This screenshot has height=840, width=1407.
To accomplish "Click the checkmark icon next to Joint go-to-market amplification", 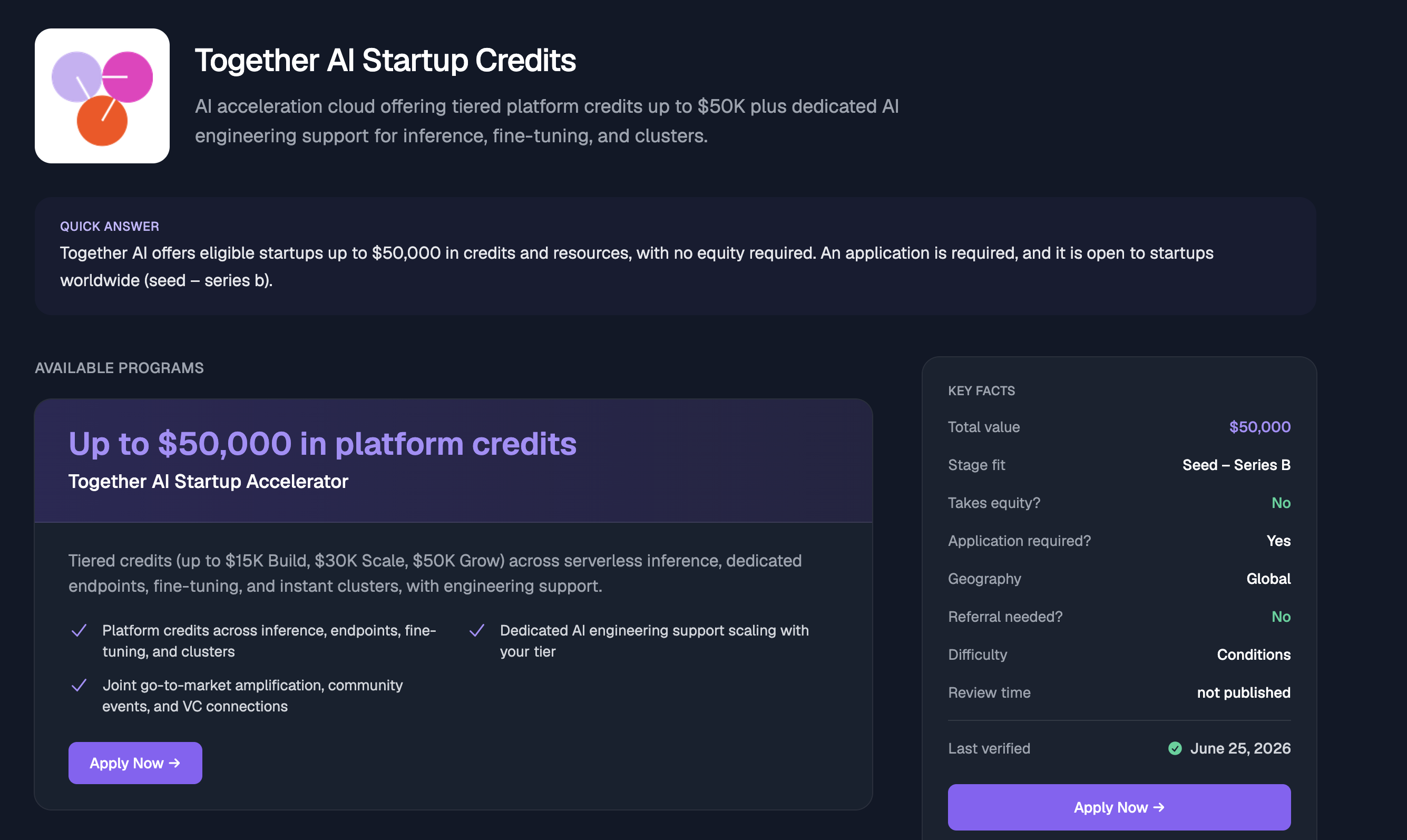I will [79, 686].
